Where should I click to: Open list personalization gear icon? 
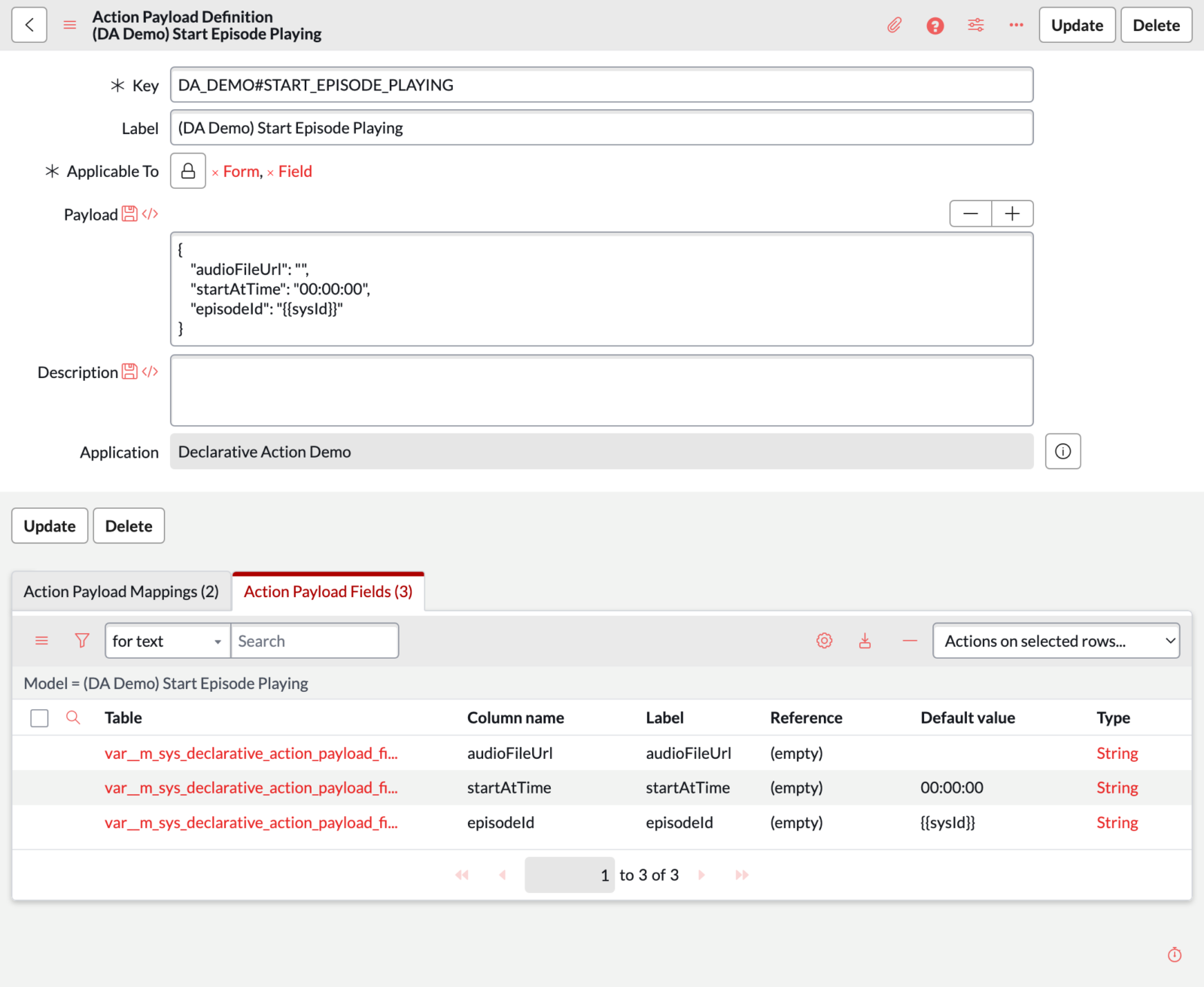[x=825, y=641]
